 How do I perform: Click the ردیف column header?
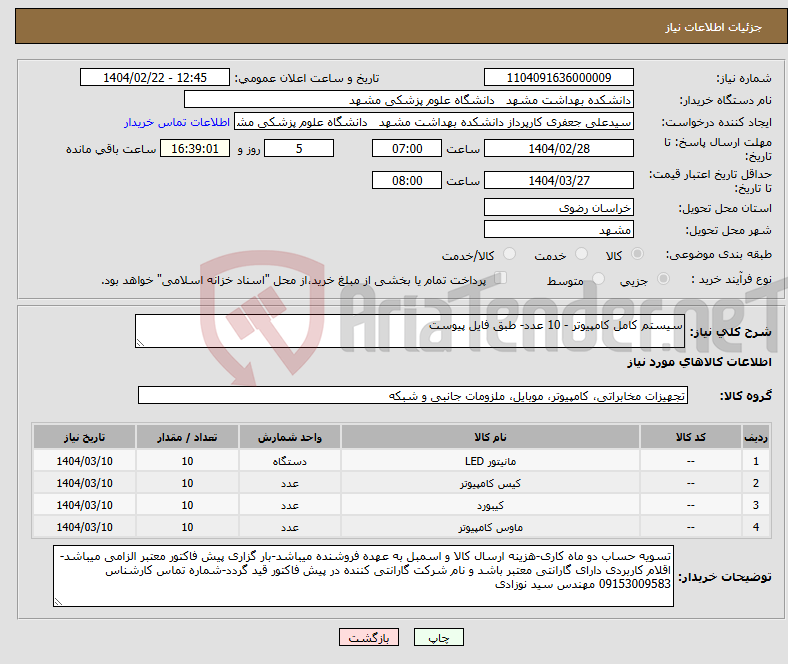755,437
